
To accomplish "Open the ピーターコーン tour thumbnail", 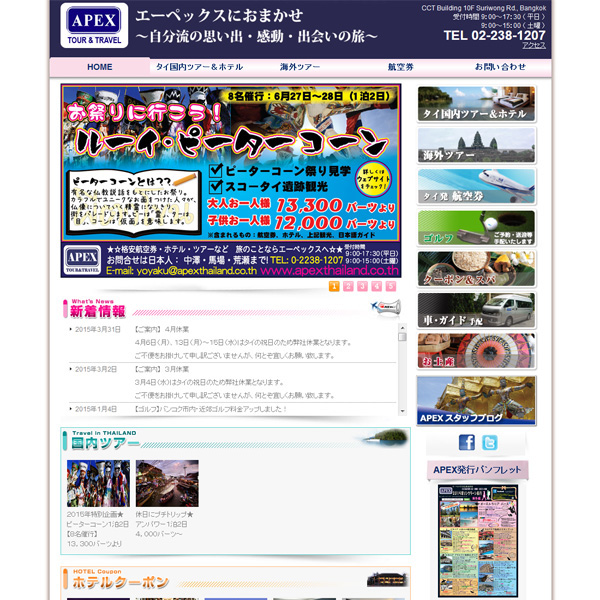I will coord(98,483).
